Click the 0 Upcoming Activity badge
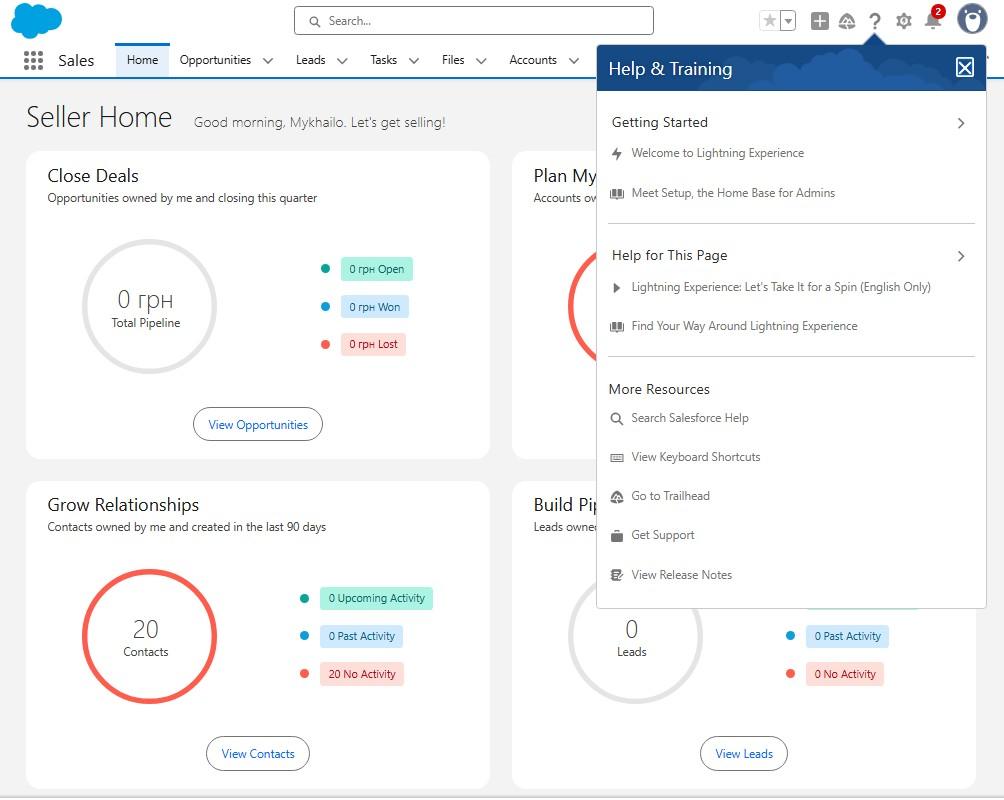 (376, 599)
